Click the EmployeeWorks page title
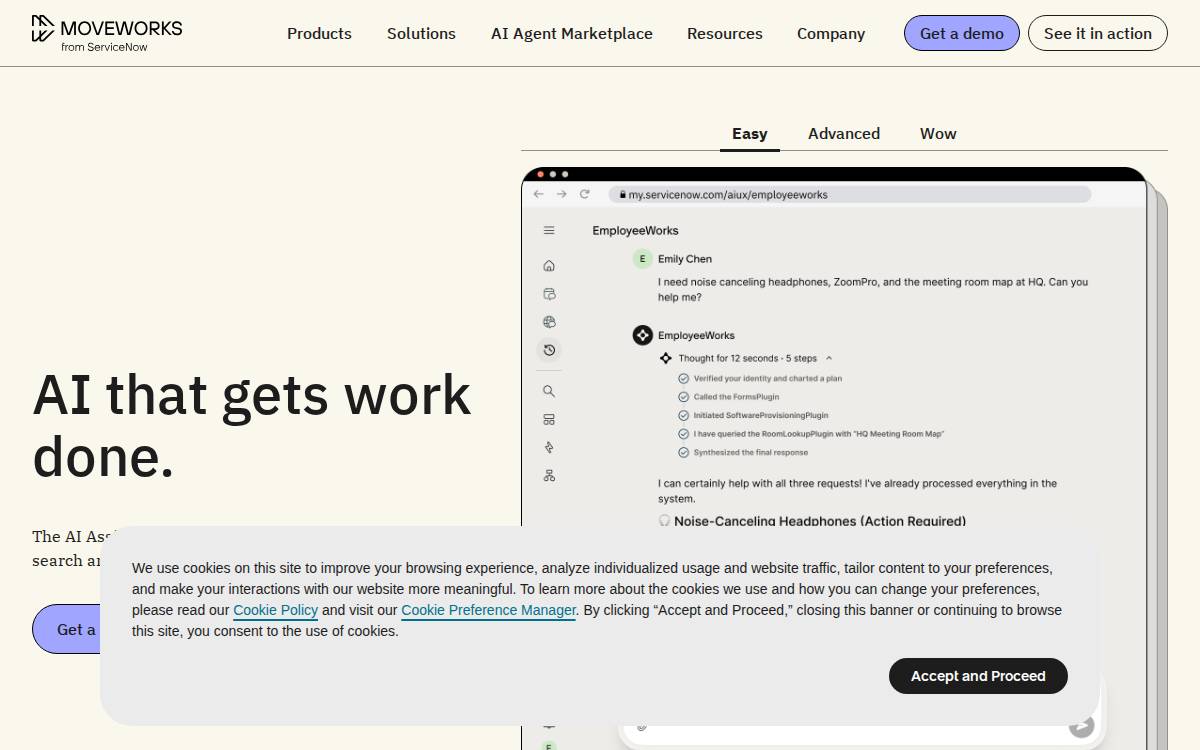This screenshot has width=1200, height=750. click(635, 230)
